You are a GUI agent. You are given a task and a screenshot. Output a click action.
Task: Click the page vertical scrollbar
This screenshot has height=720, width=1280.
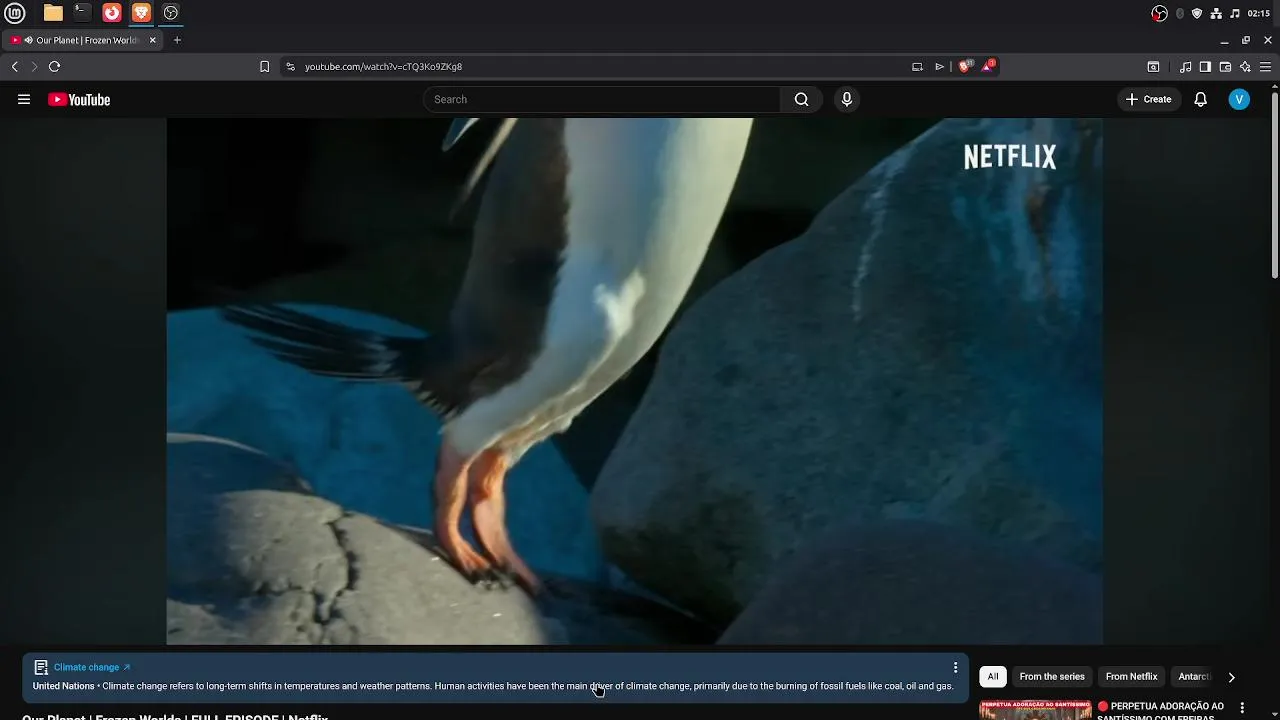tap(1275, 186)
